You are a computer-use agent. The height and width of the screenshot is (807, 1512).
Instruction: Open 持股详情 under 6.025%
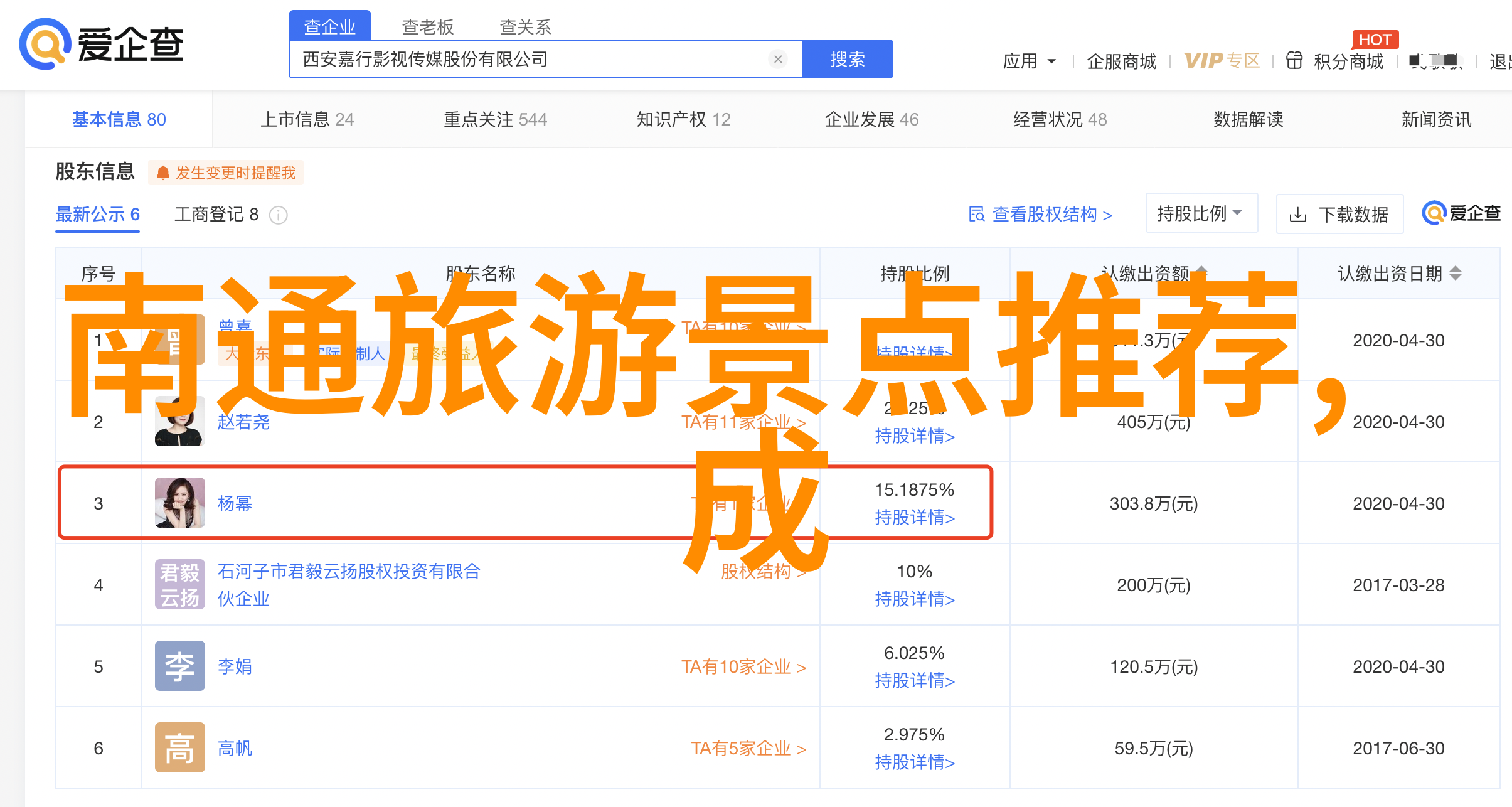[915, 680]
